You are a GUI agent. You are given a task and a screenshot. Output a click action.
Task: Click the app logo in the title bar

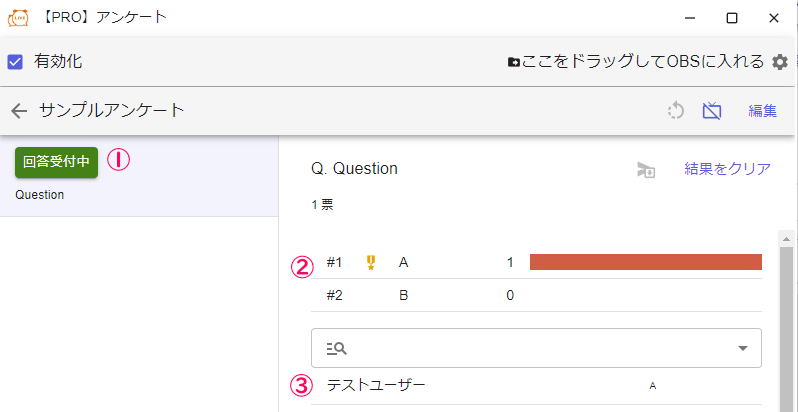coord(18,18)
